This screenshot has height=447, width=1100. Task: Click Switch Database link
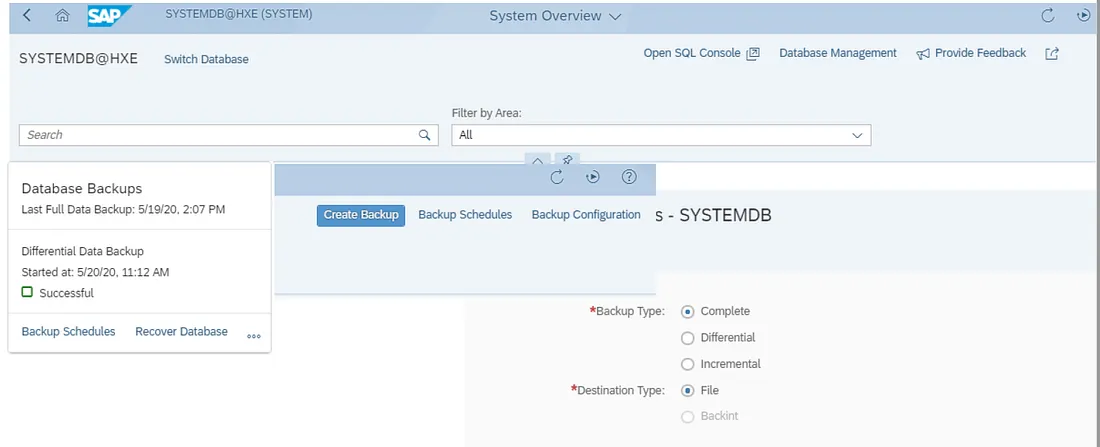206,60
